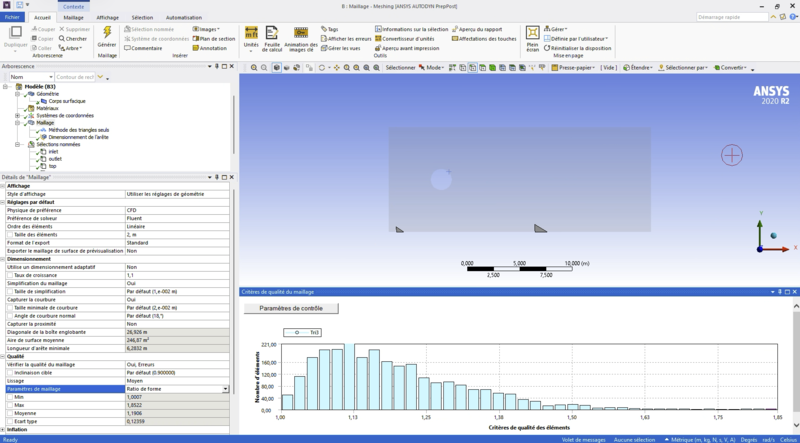800x443 pixels.
Task: Toggle the Angle de courbure normal checkbox
Action: tap(10, 316)
